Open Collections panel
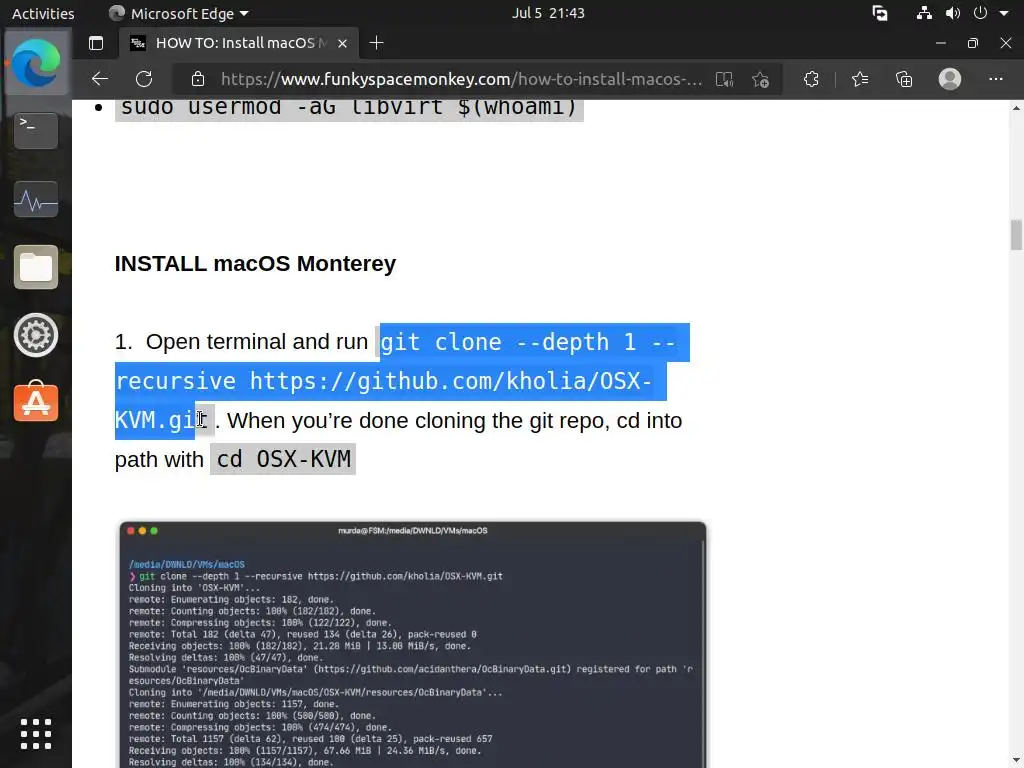 tap(904, 79)
